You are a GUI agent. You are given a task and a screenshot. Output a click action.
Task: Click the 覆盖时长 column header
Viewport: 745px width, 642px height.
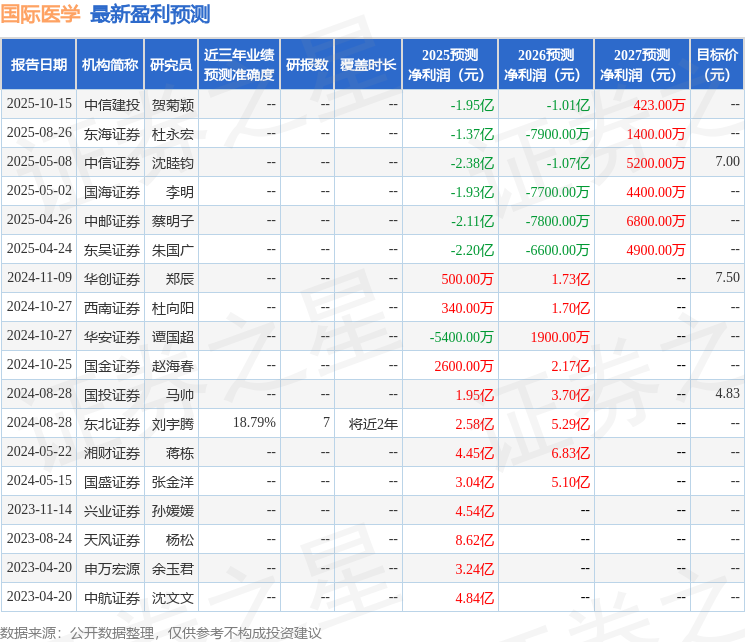[368, 65]
